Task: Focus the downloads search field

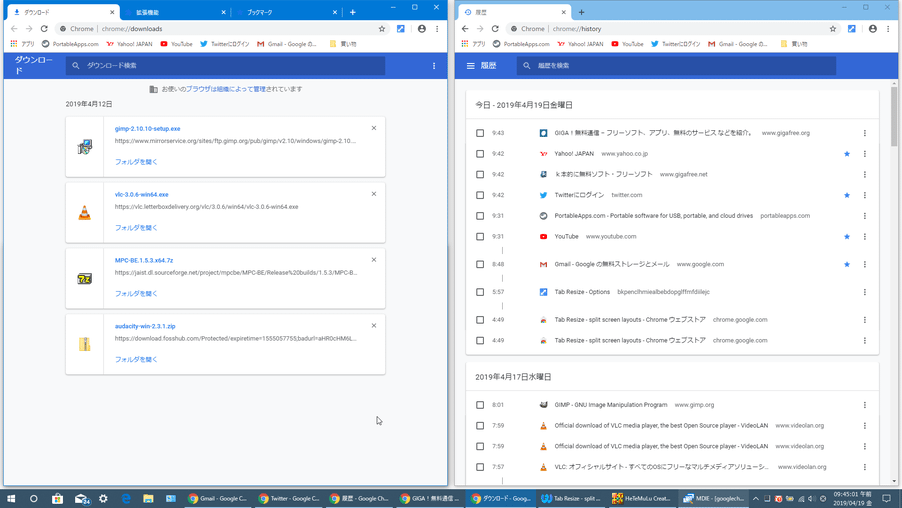Action: [x=226, y=66]
